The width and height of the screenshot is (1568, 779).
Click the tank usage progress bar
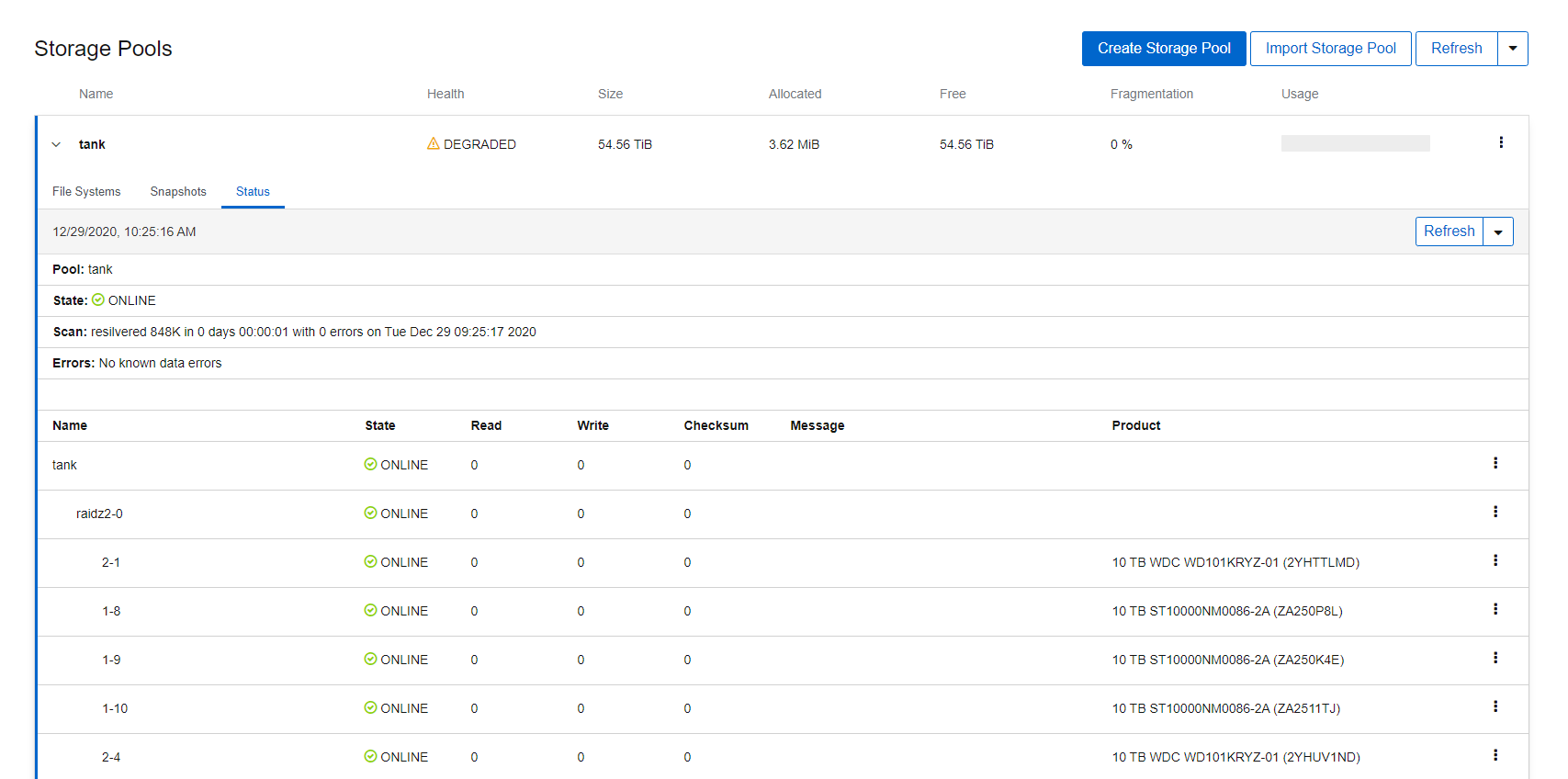(1356, 143)
